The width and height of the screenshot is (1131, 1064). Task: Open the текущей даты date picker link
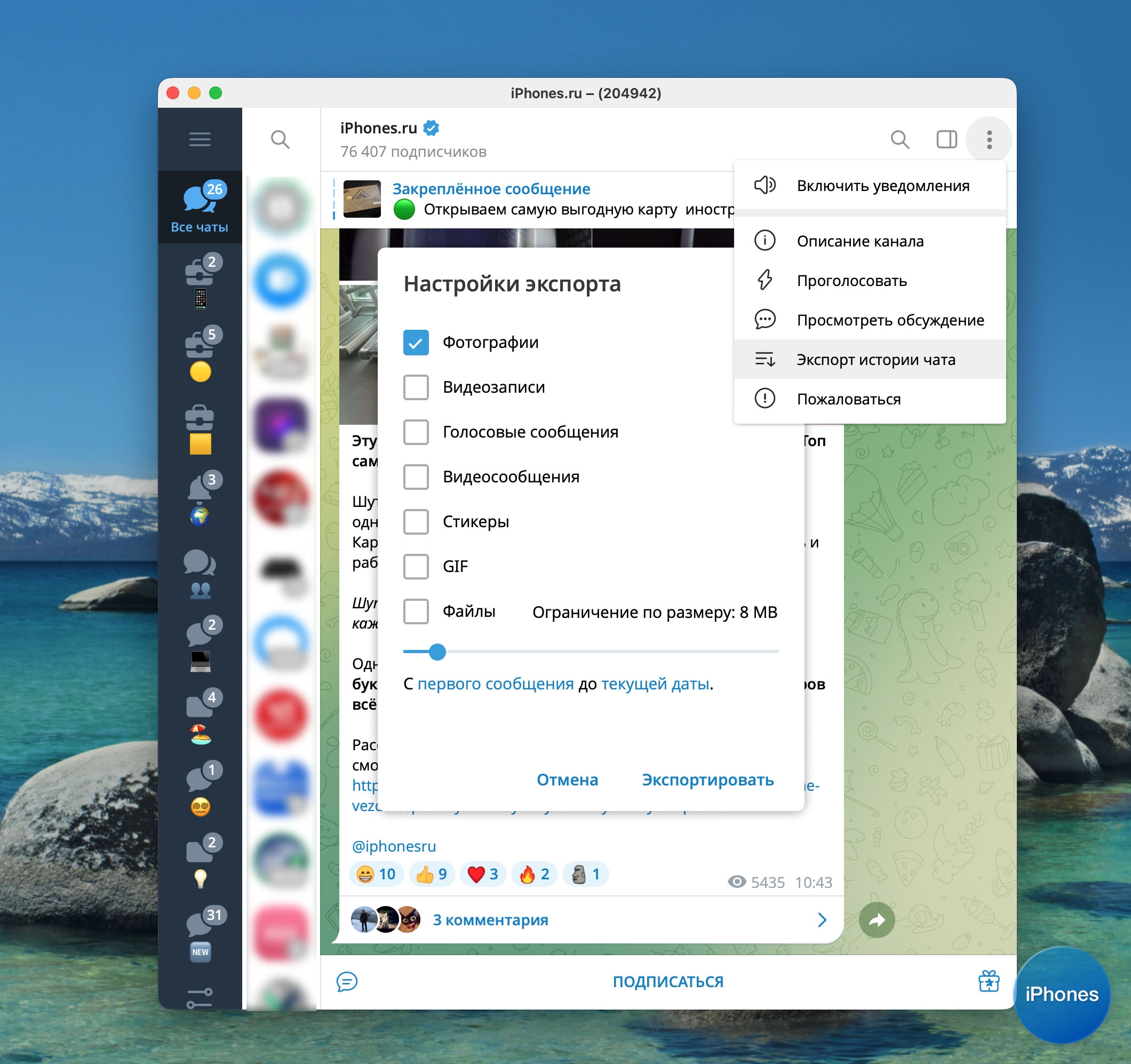(x=655, y=684)
